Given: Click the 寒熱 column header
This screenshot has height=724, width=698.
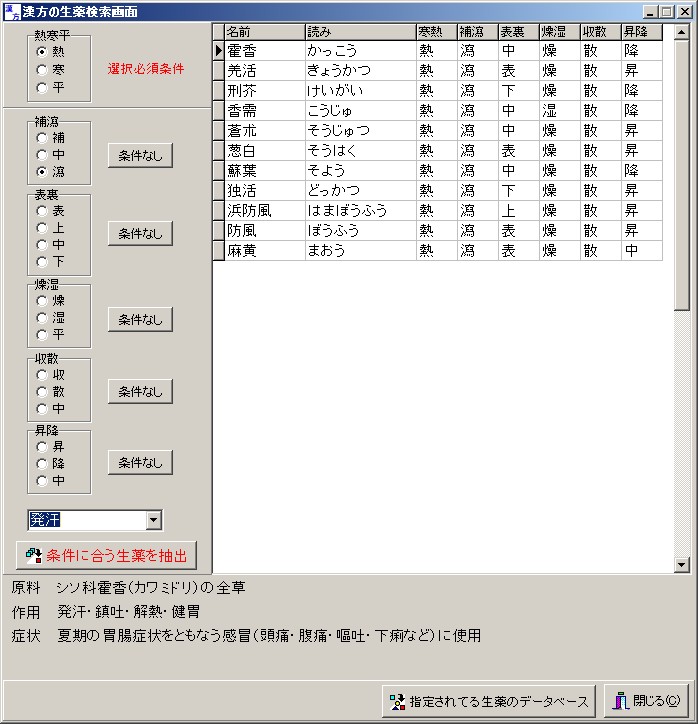Looking at the screenshot, I should [437, 32].
